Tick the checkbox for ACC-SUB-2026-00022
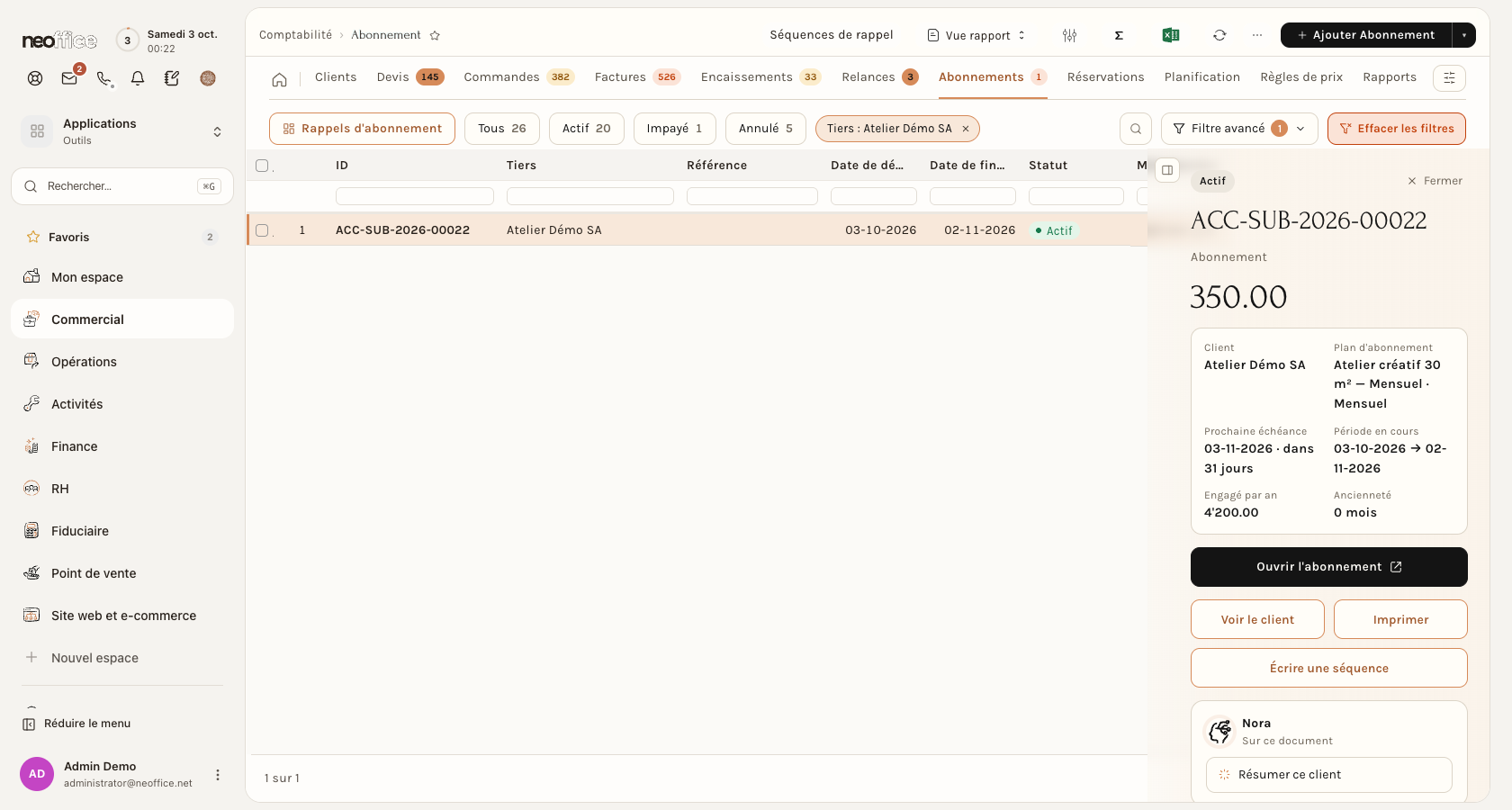Viewport: 1512px width, 810px height. coord(262,230)
